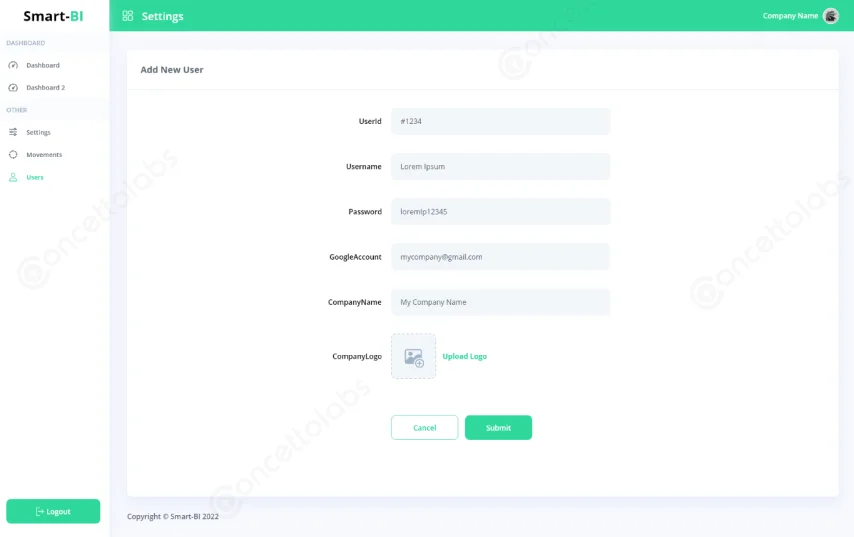Viewport: 854px width, 537px height.
Task: Focus the UserId input field
Action: click(500, 121)
